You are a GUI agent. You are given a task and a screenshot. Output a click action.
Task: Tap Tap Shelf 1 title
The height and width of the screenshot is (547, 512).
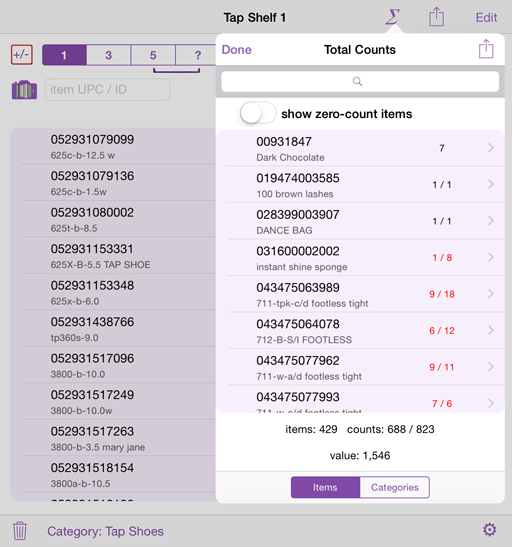pos(255,17)
